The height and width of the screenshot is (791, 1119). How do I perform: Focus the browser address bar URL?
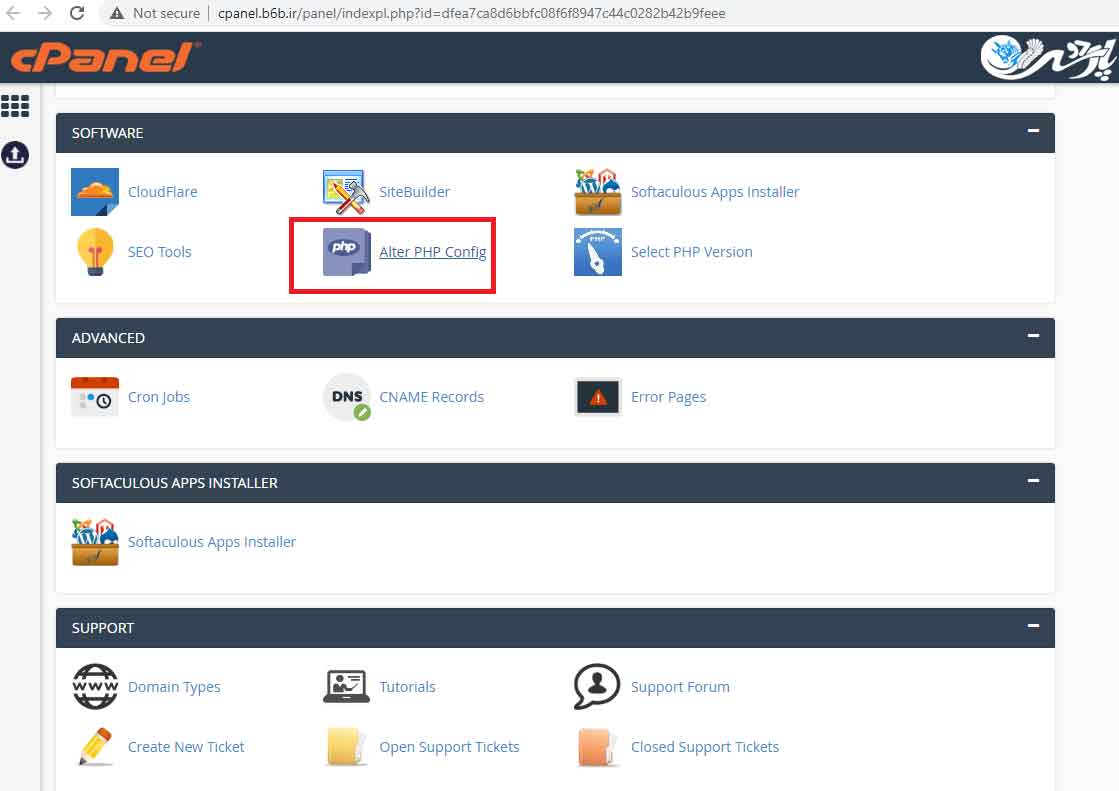[472, 13]
